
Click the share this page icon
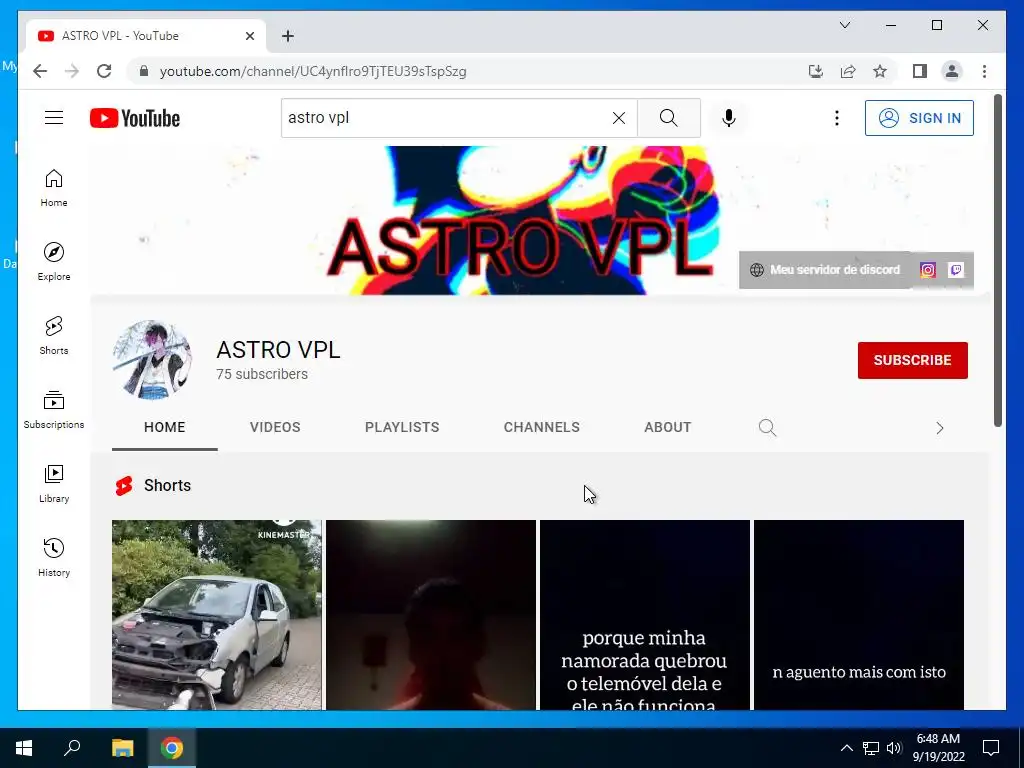tap(848, 71)
